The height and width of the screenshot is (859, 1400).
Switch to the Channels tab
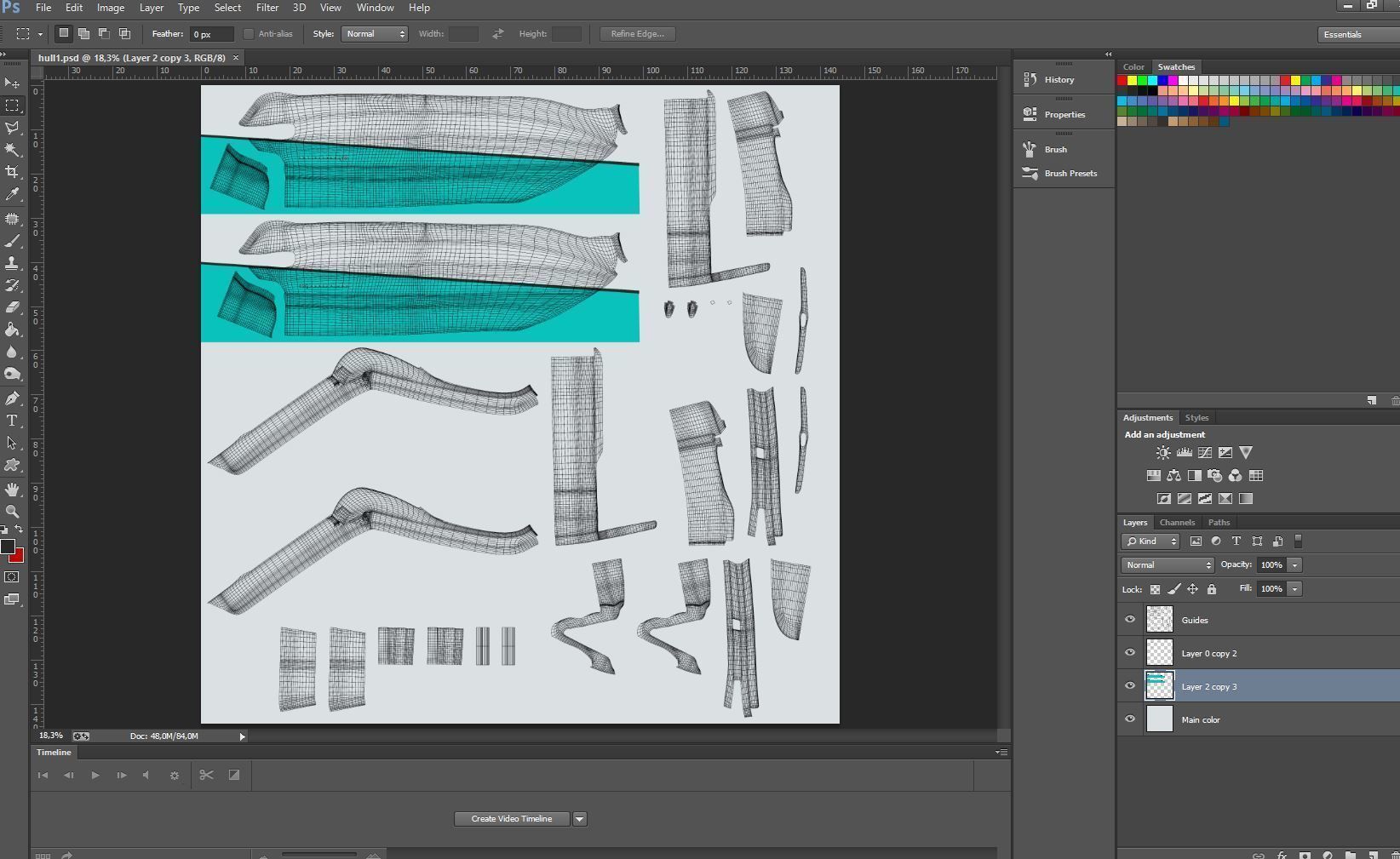click(1177, 523)
